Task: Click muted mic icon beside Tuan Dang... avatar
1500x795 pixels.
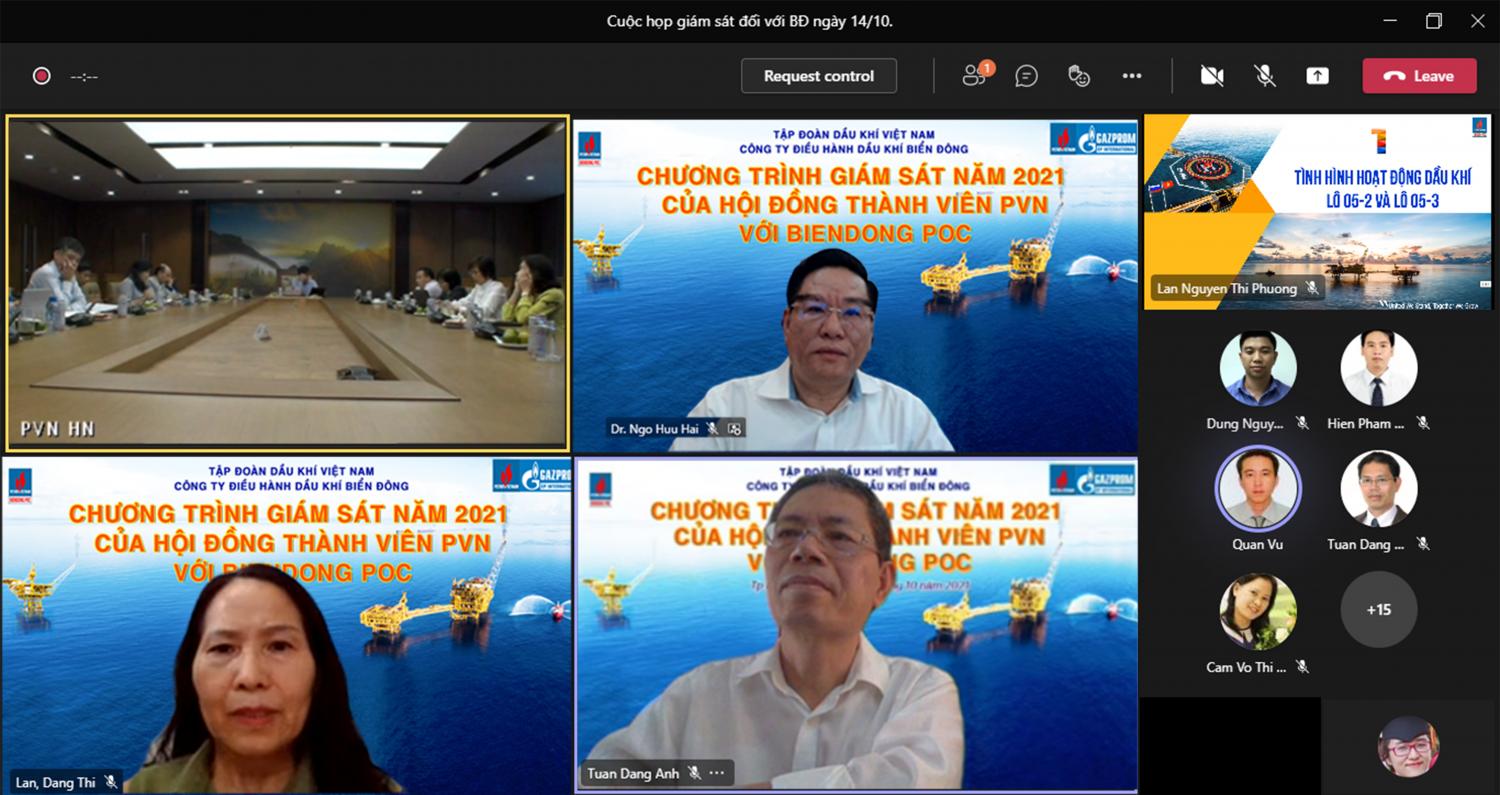Action: pos(1423,544)
